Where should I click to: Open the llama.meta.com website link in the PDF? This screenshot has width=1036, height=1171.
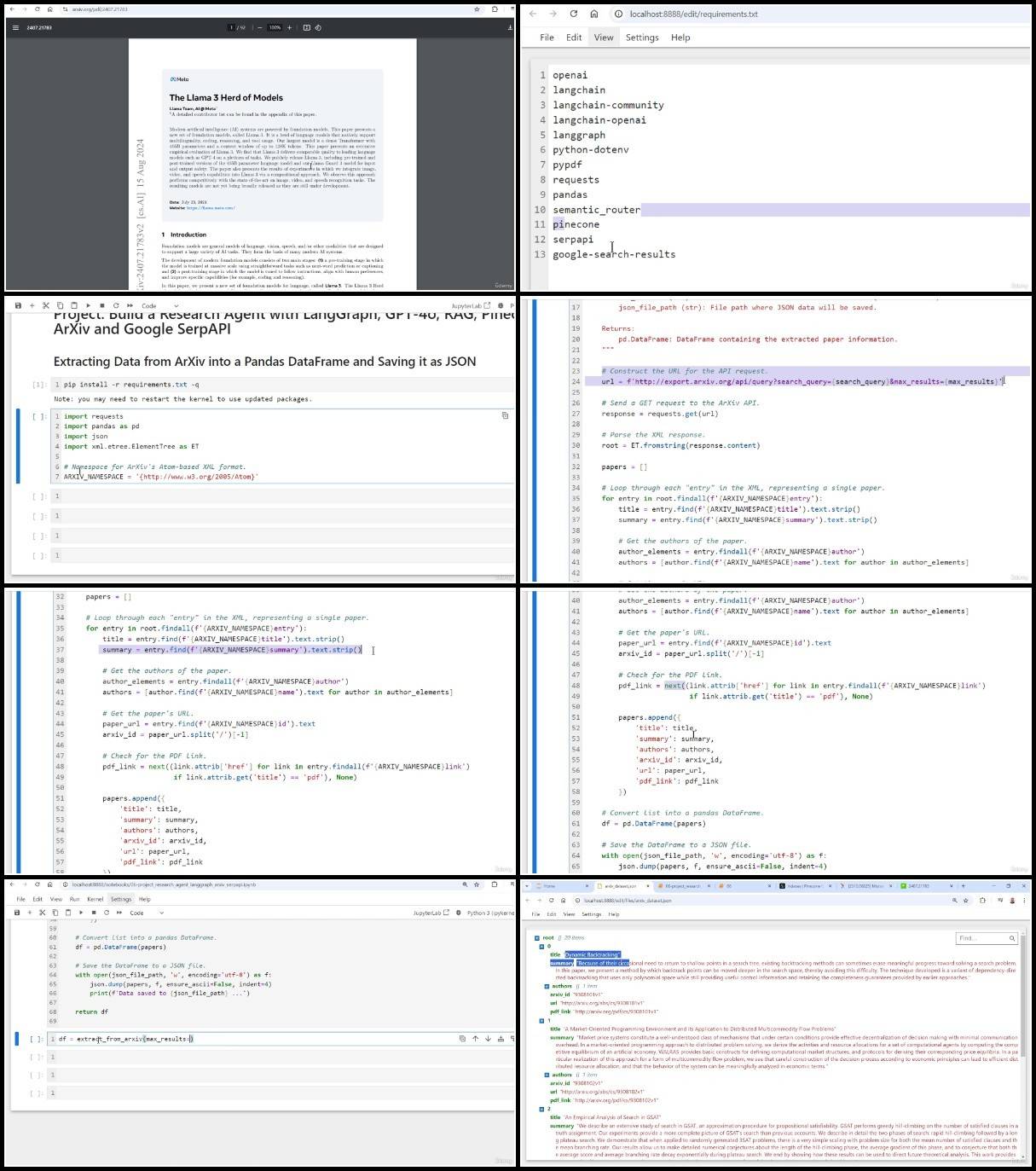(x=211, y=207)
